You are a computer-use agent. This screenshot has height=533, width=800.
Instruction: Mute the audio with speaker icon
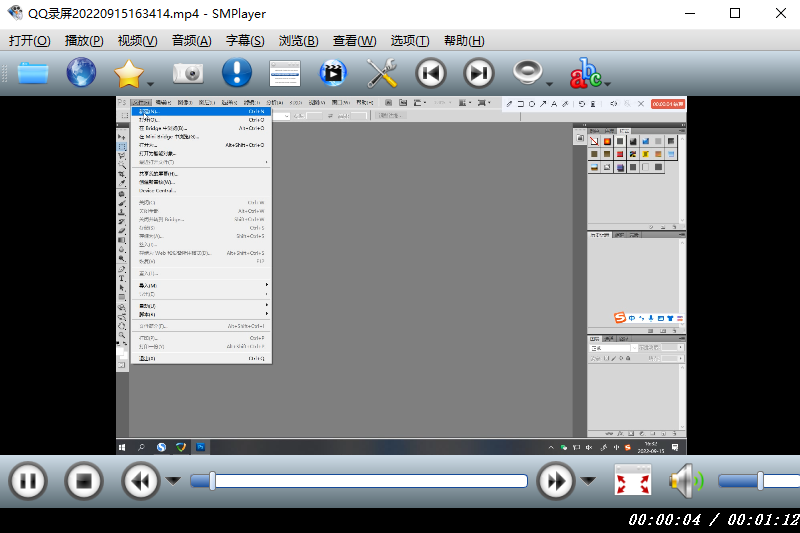(x=685, y=481)
